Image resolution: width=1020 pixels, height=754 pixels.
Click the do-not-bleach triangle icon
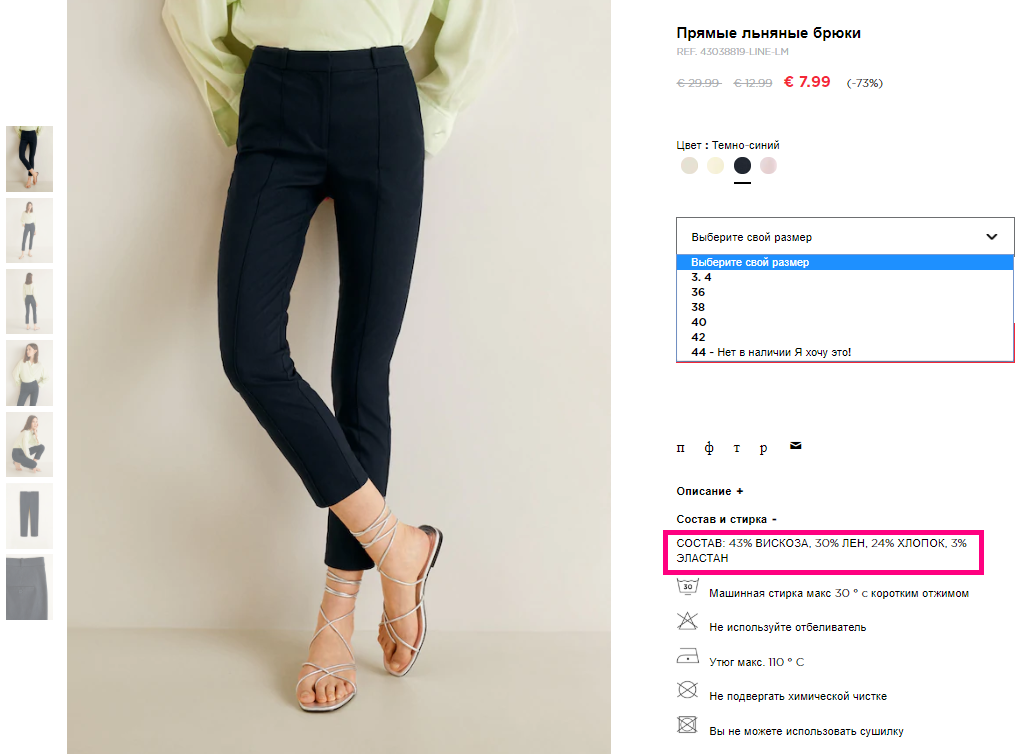point(687,621)
